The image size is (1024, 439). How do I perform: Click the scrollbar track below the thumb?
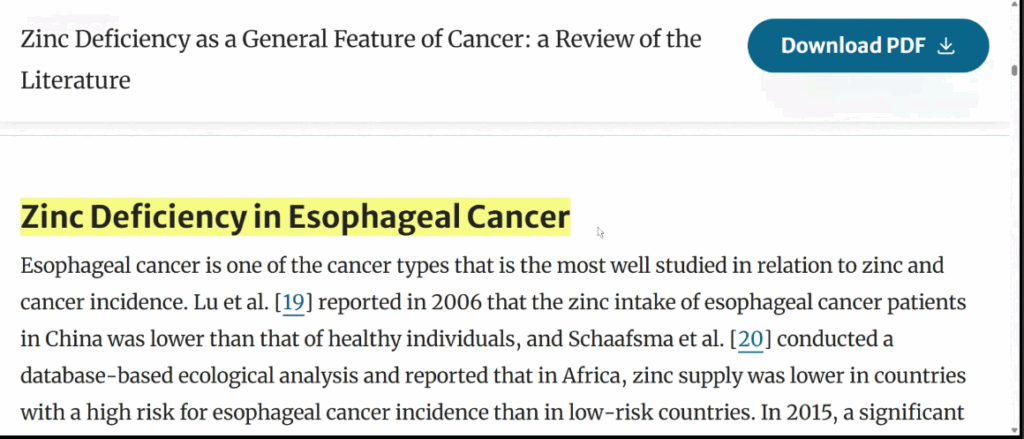click(1014, 261)
